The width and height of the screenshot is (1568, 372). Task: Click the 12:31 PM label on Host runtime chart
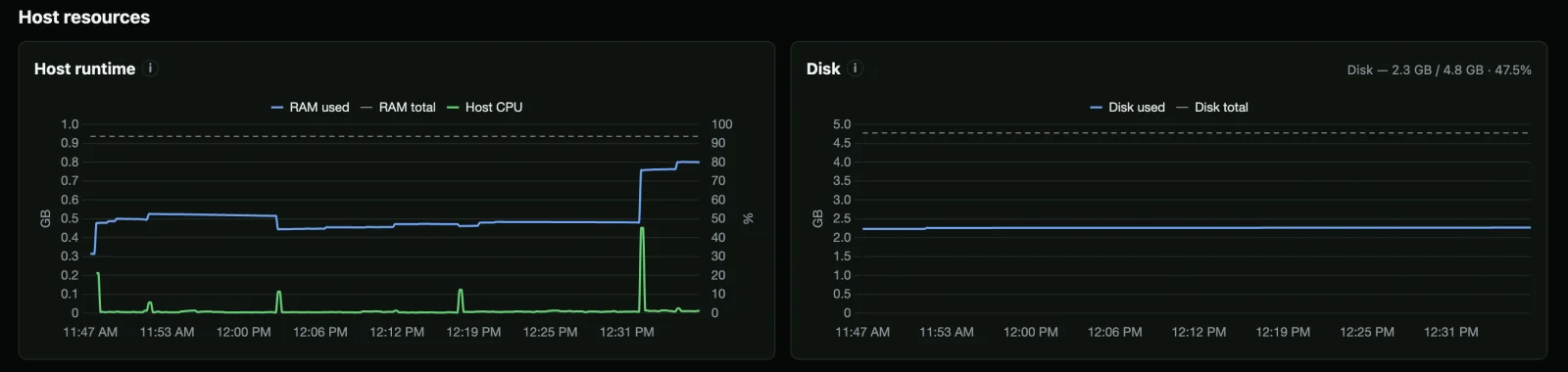pyautogui.click(x=627, y=332)
